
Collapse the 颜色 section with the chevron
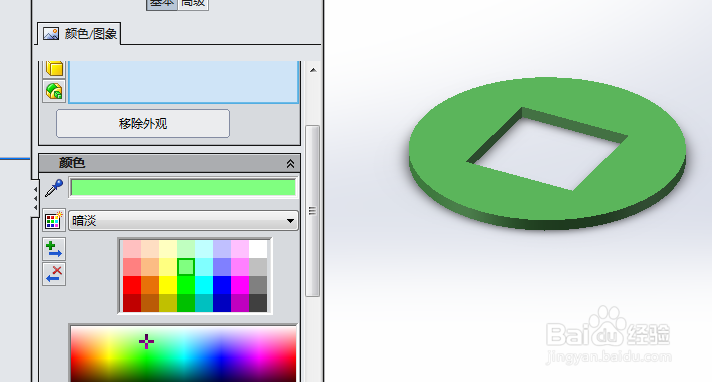(x=290, y=164)
